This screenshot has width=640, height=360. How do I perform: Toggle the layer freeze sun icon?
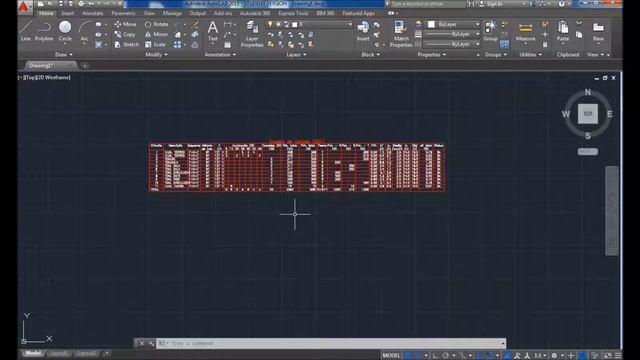coord(278,24)
